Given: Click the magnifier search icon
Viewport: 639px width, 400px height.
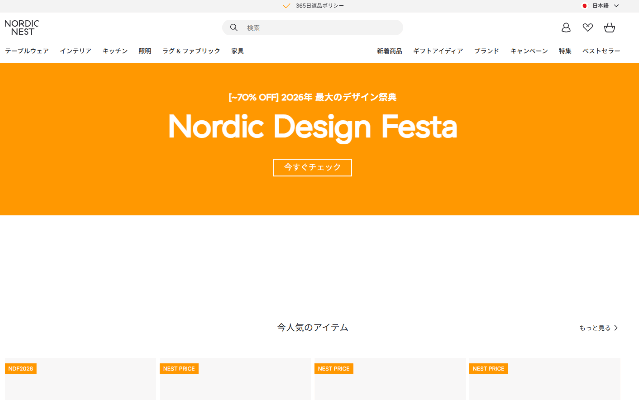Looking at the screenshot, I should [x=234, y=27].
